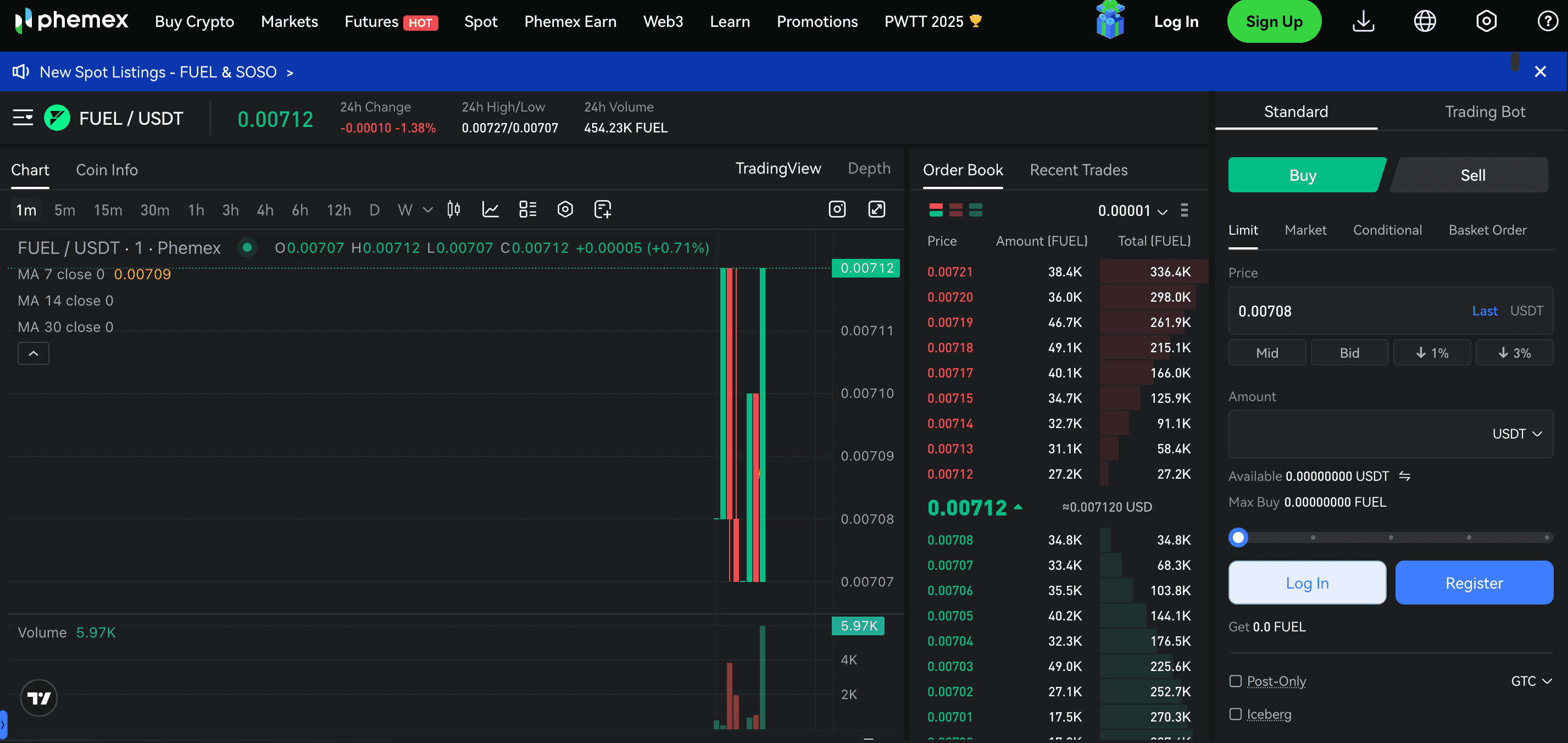Click the FUEL coin logo icon

click(57, 118)
